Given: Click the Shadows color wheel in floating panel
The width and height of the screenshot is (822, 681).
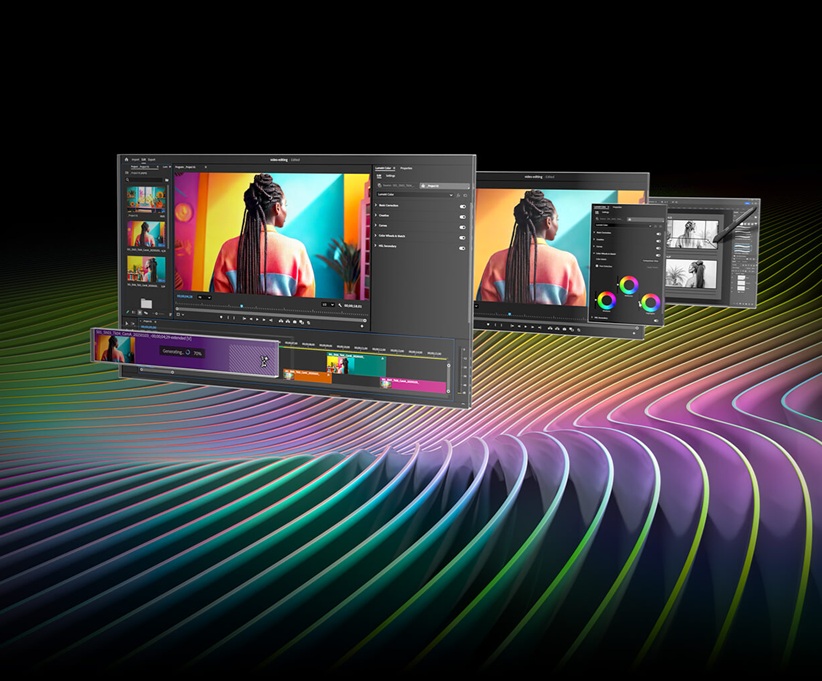Looking at the screenshot, I should (x=607, y=300).
